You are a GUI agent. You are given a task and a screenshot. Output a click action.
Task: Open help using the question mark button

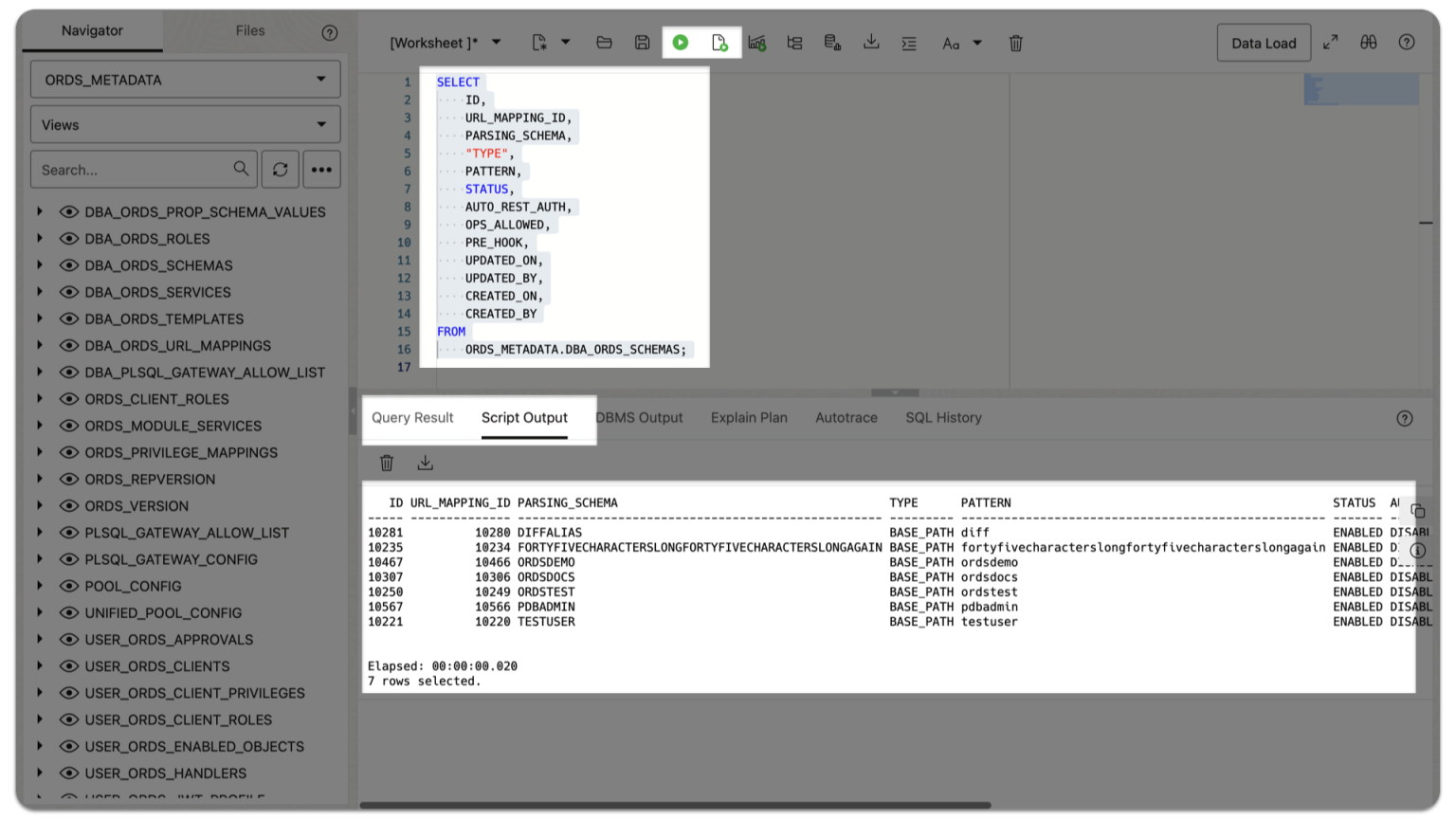click(1407, 42)
